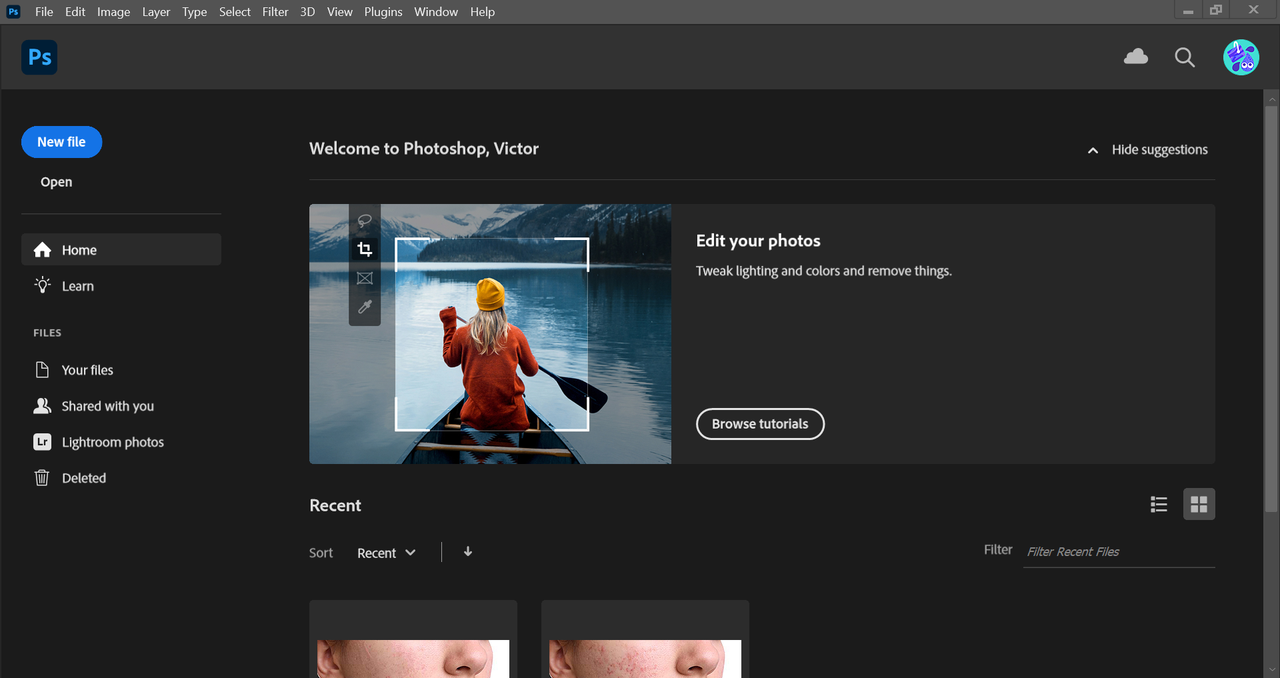1280x678 pixels.
Task: Click the frame icon in tutorial image
Action: click(365, 279)
